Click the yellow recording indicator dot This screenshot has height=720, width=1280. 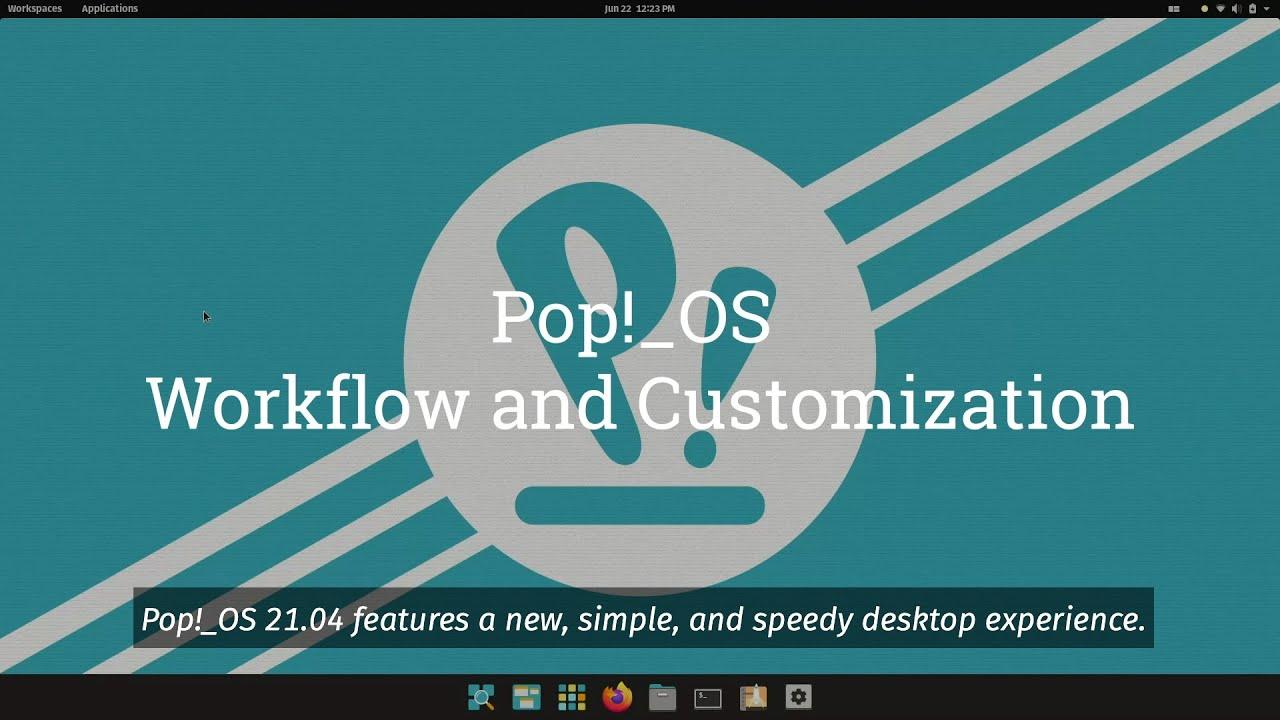pyautogui.click(x=1204, y=9)
